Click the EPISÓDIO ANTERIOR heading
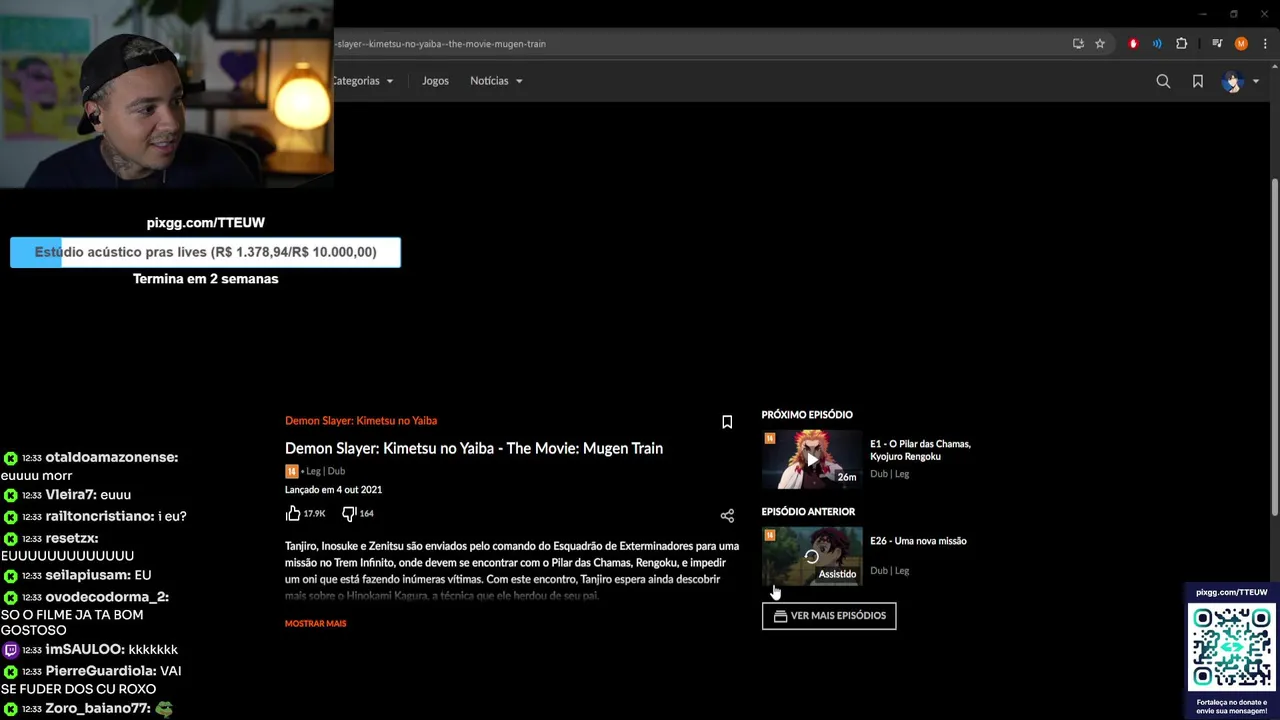Screen dimensions: 1280x720 (808, 512)
